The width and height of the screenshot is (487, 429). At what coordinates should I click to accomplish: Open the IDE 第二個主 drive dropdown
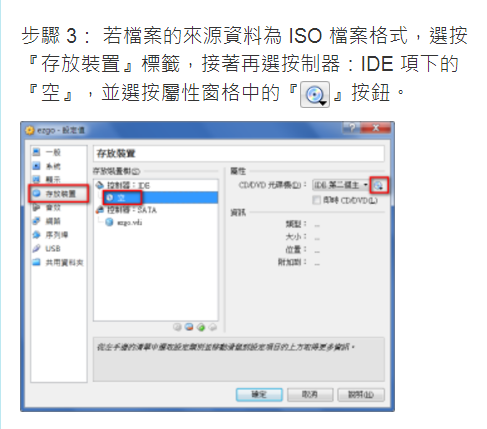click(x=341, y=185)
